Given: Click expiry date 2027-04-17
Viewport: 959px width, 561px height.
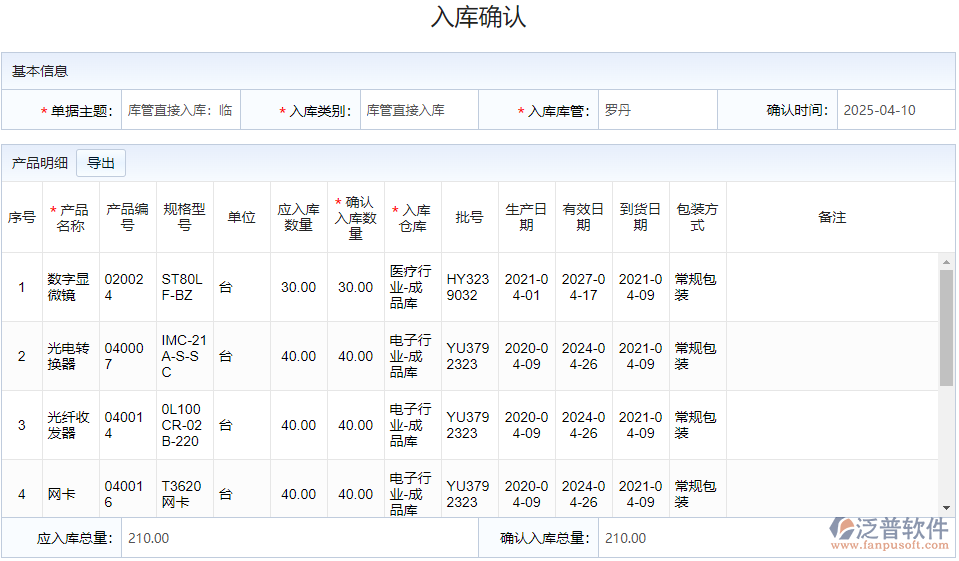Looking at the screenshot, I should click(583, 287).
